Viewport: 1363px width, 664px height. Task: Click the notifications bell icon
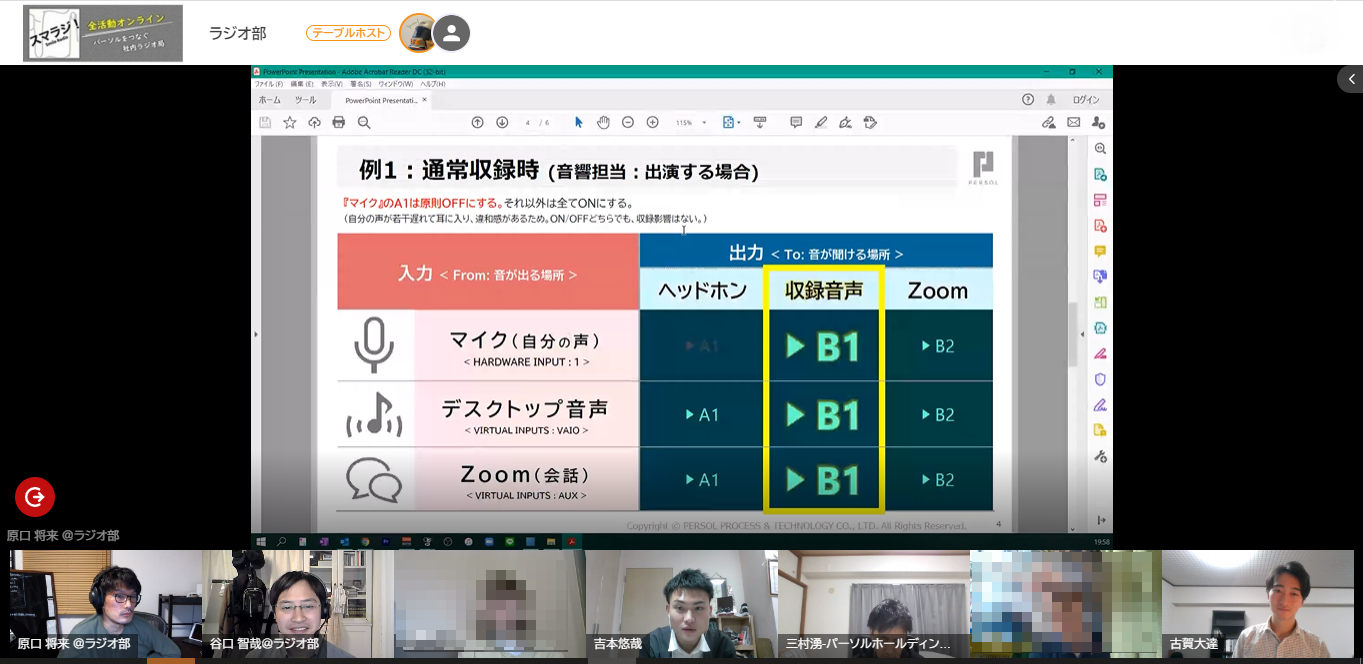1051,100
